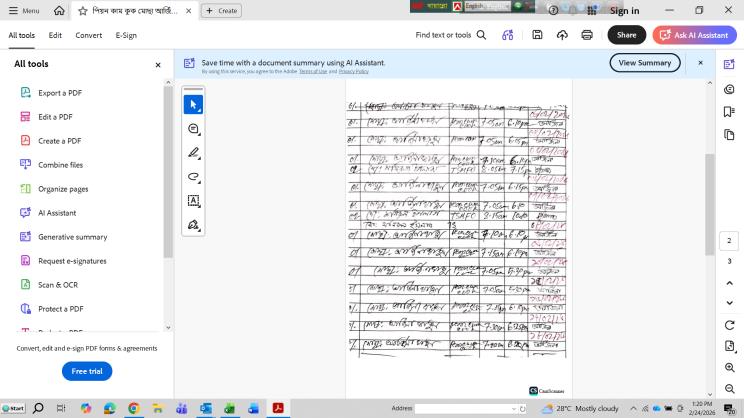
Task: Click the Save file icon
Action: click(538, 35)
